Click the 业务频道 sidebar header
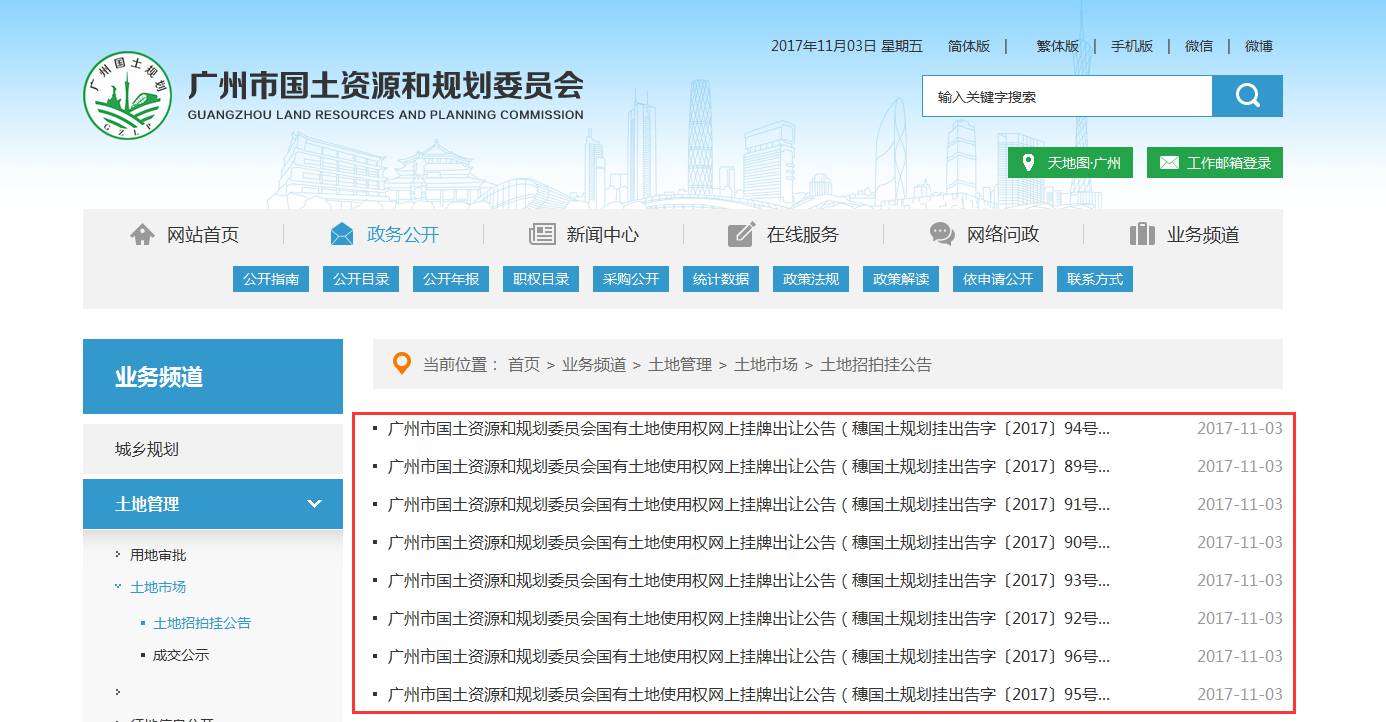The width and height of the screenshot is (1386, 722). (213, 376)
